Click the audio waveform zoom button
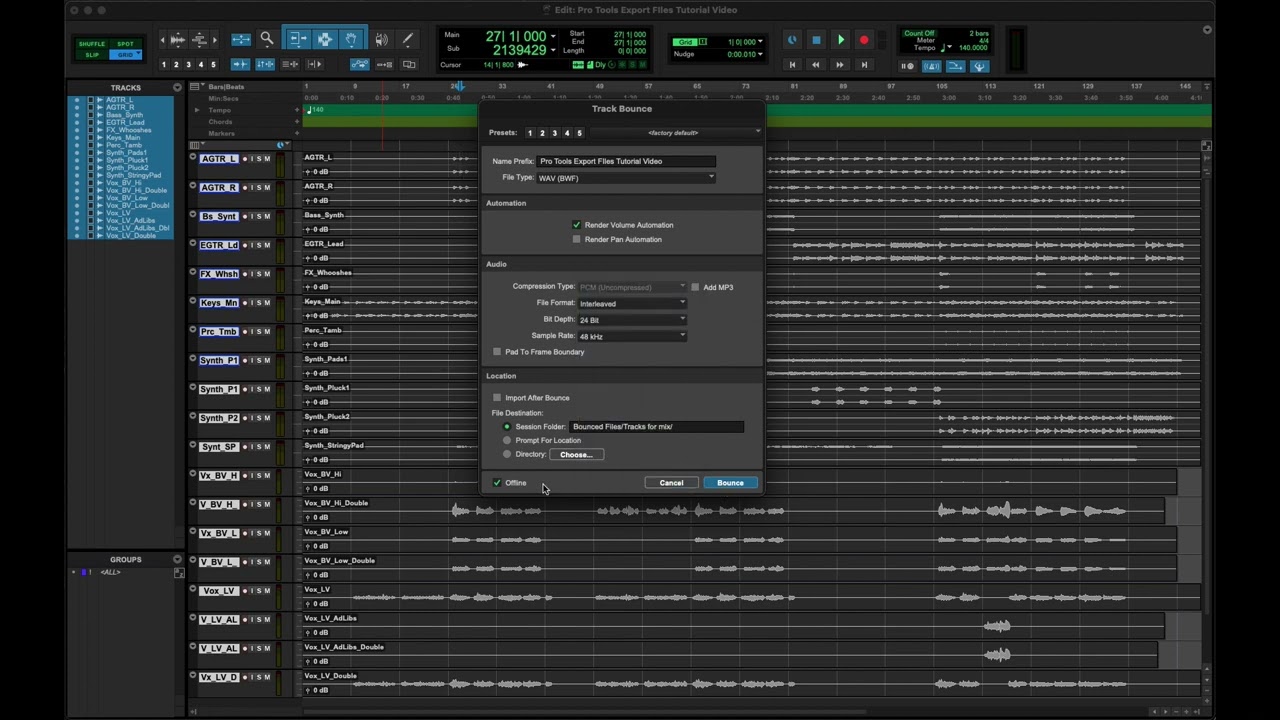Viewport: 1280px width, 720px height. (x=178, y=40)
